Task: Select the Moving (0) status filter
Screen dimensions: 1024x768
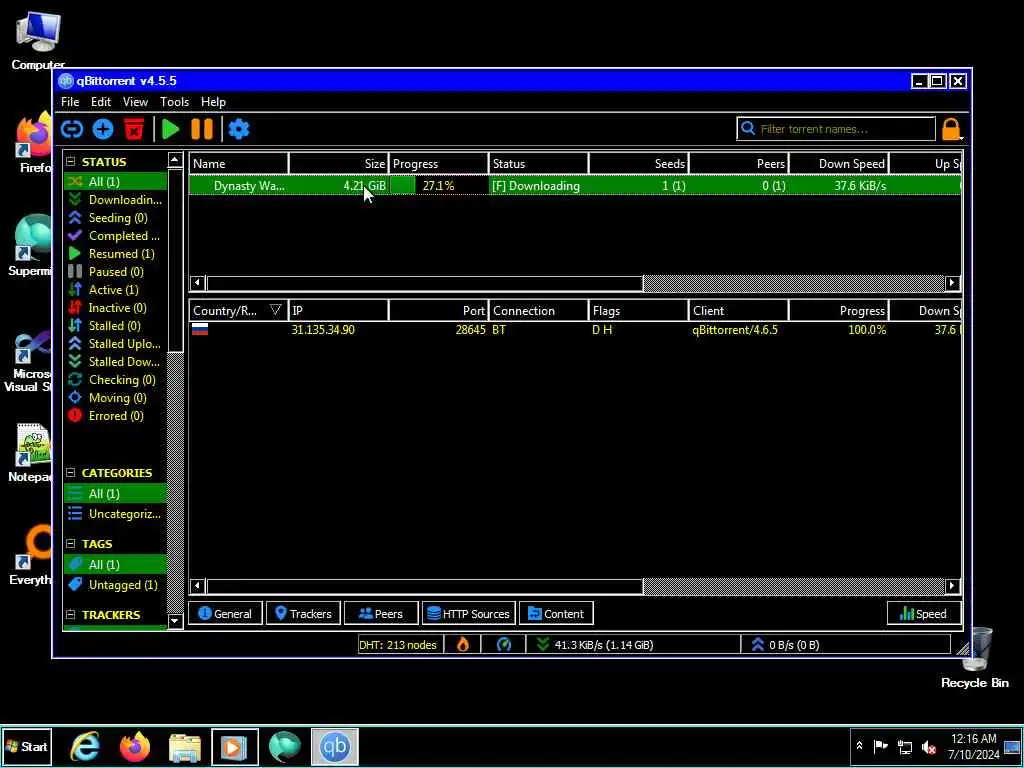Action: tap(115, 397)
